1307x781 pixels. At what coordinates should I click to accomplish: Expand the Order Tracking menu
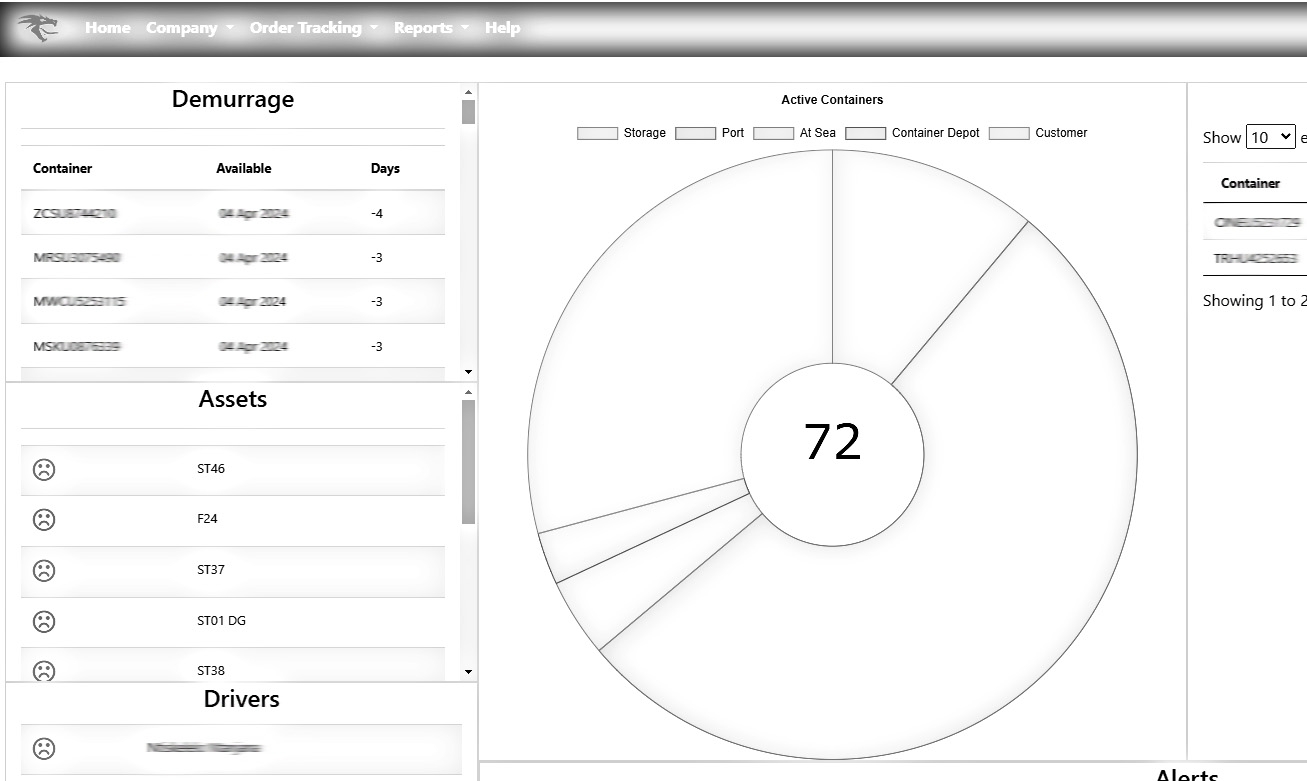click(x=313, y=28)
